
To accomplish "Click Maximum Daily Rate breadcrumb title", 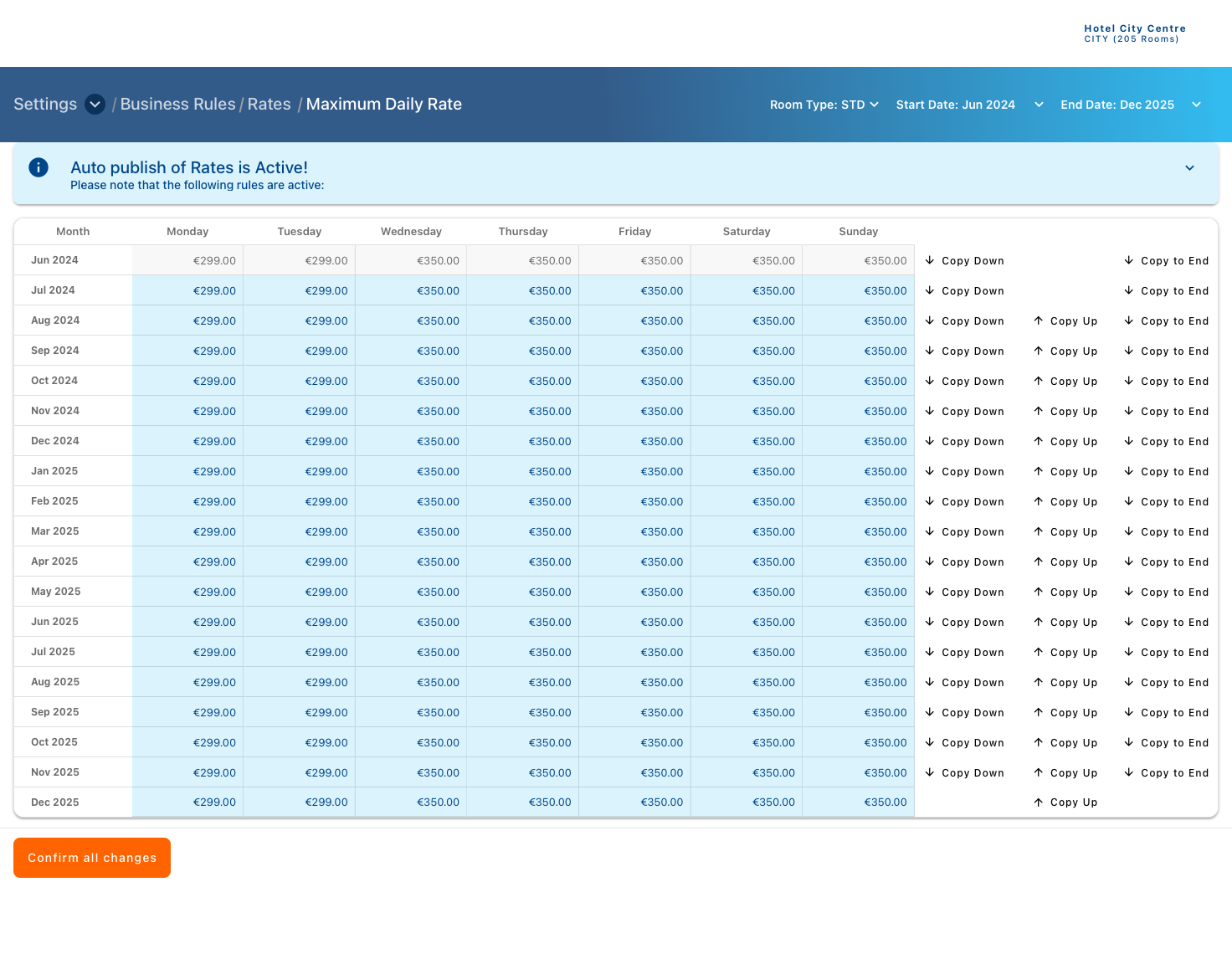I will click(x=383, y=105).
